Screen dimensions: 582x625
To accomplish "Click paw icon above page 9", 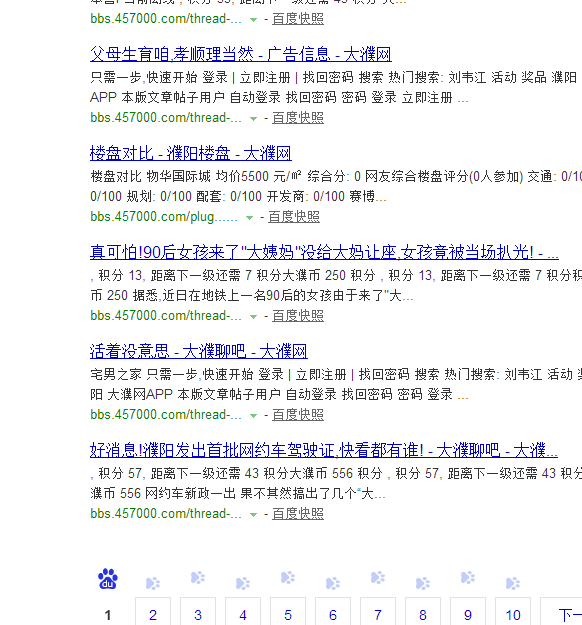I will pos(468,577).
